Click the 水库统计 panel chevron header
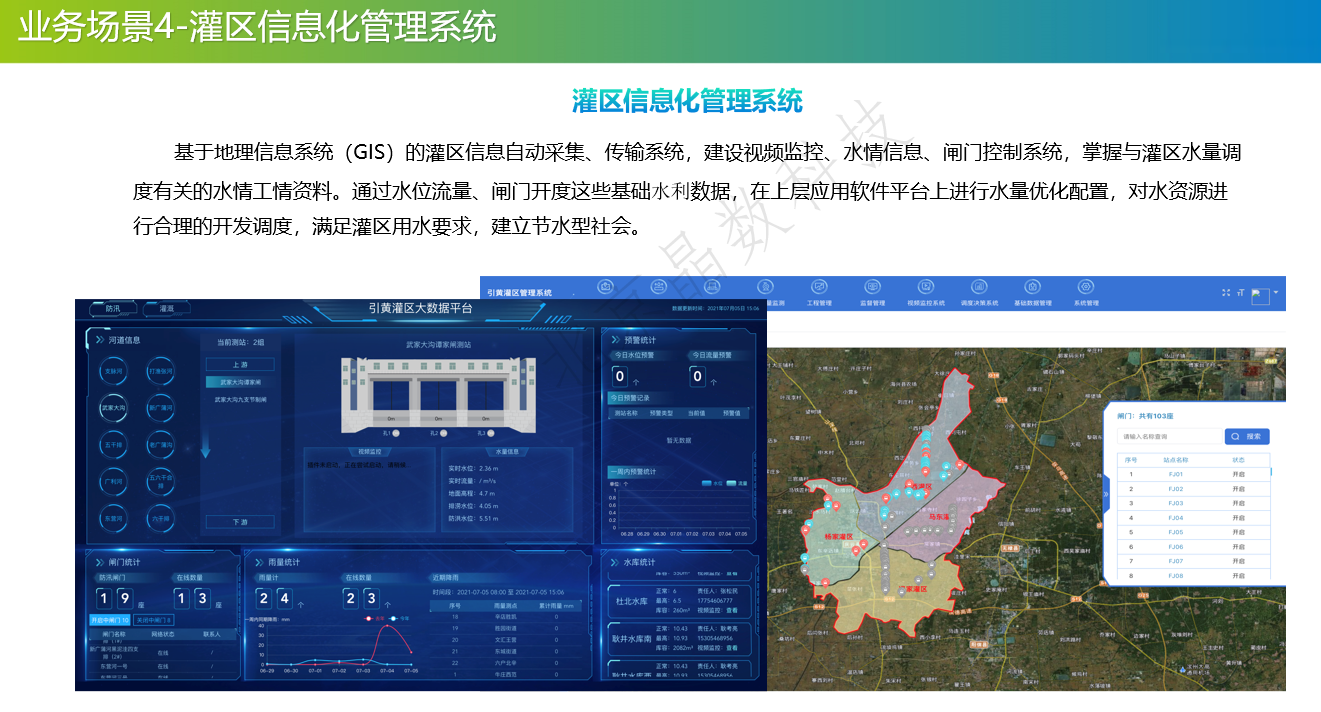Image resolution: width=1321 pixels, height=712 pixels. [632, 562]
